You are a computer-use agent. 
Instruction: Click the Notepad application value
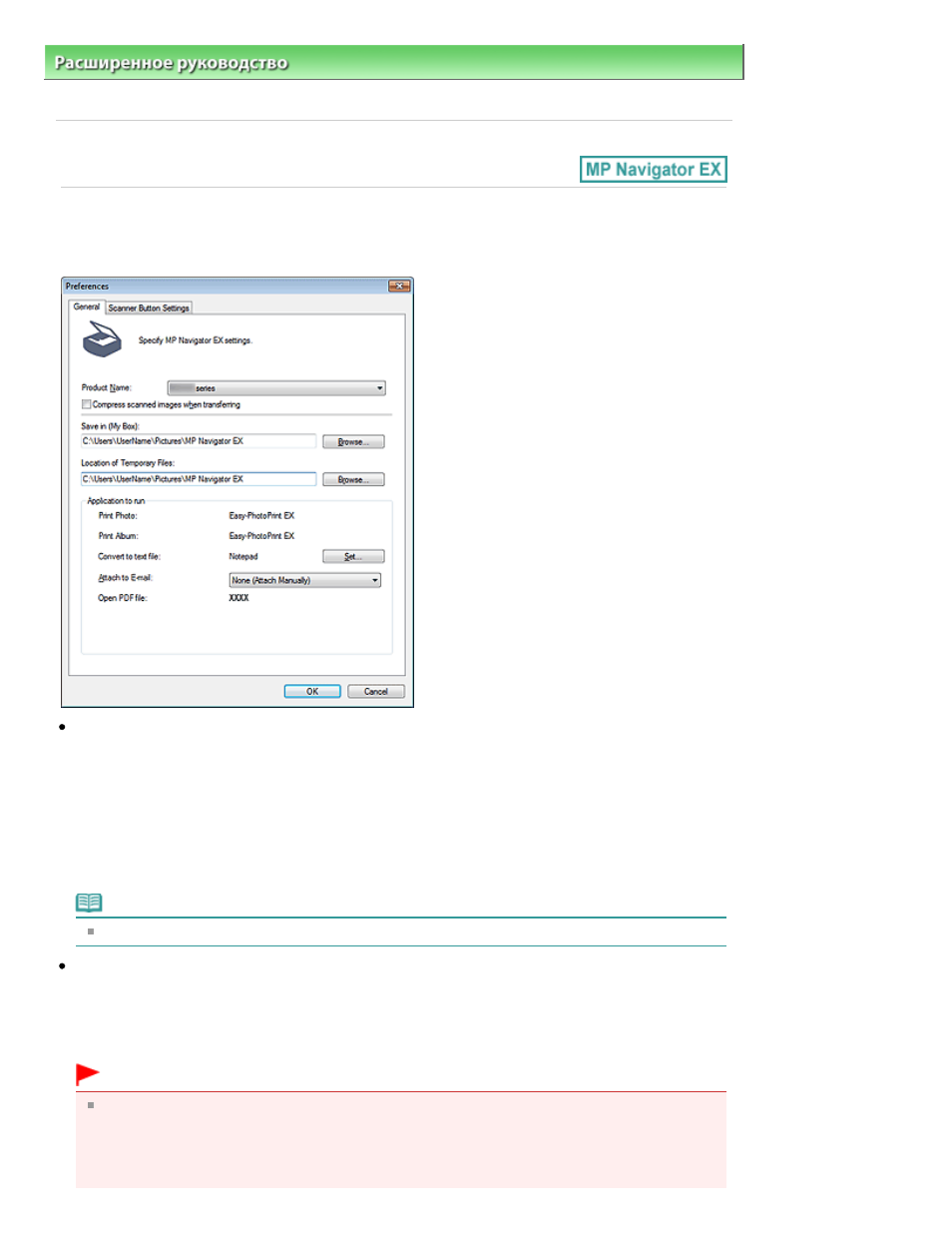(243, 557)
